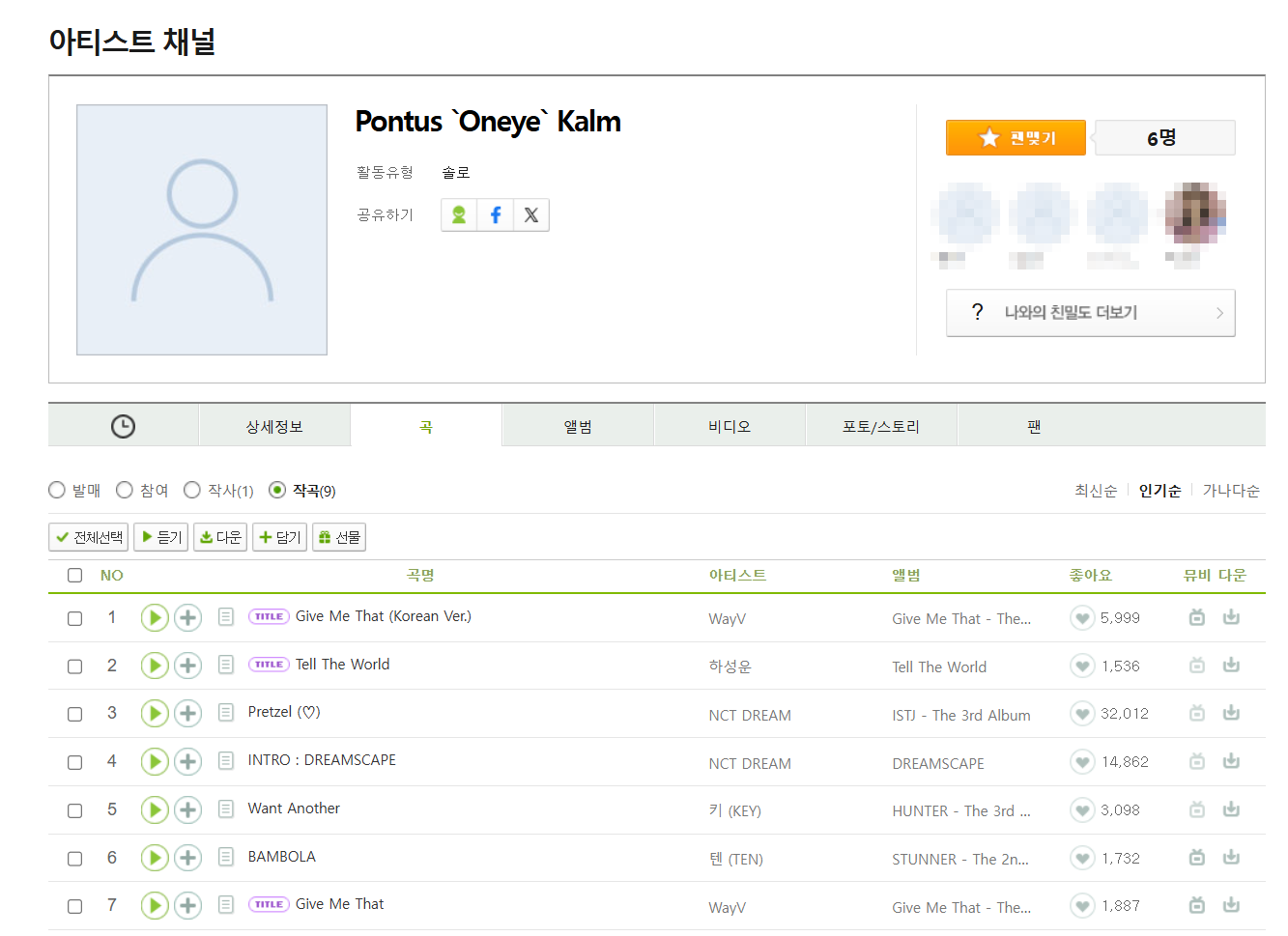Share artist on X
This screenshot has height=936, width=1288.
[x=530, y=215]
